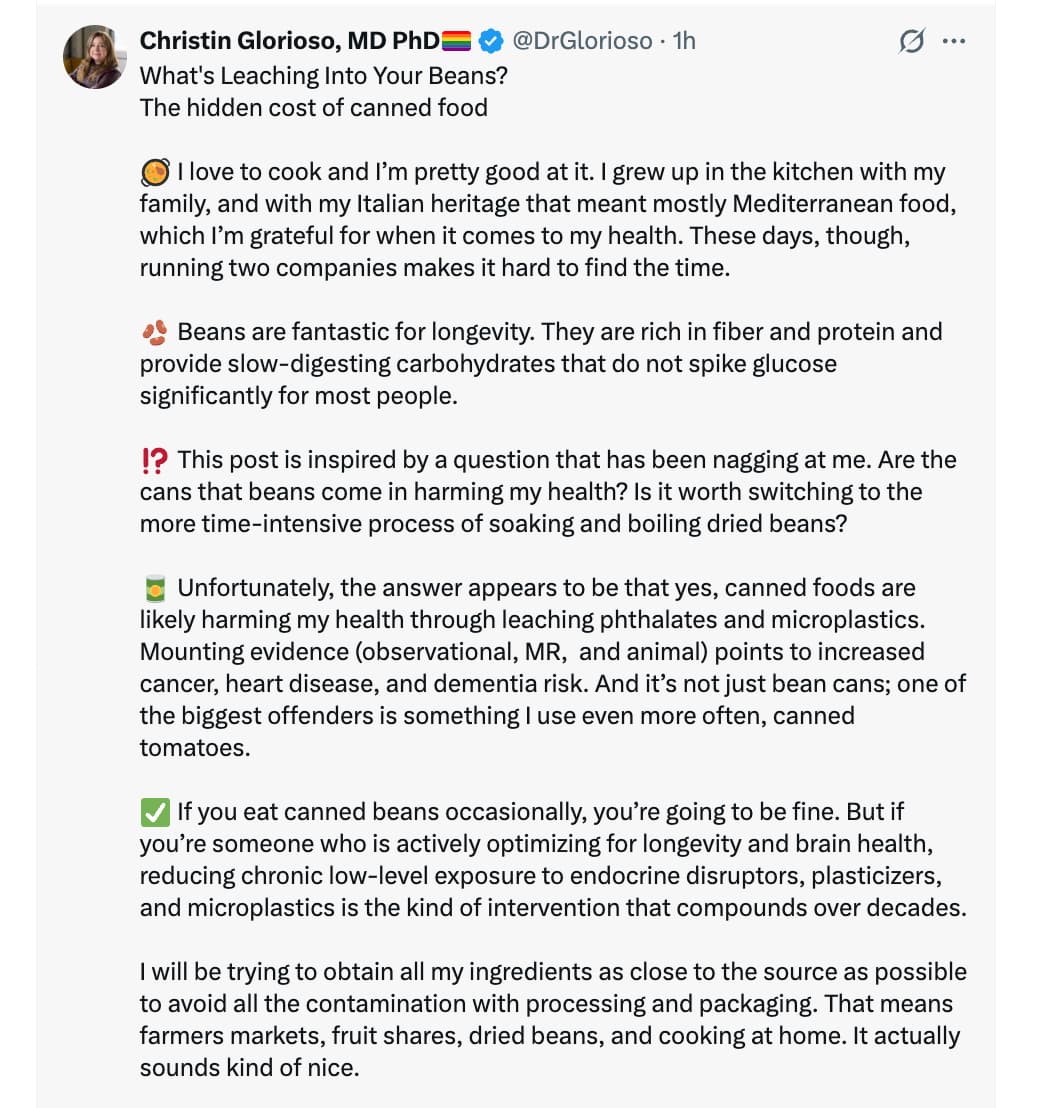
Task: Click the line 'The hidden cost of canned food'
Action: coord(314,108)
